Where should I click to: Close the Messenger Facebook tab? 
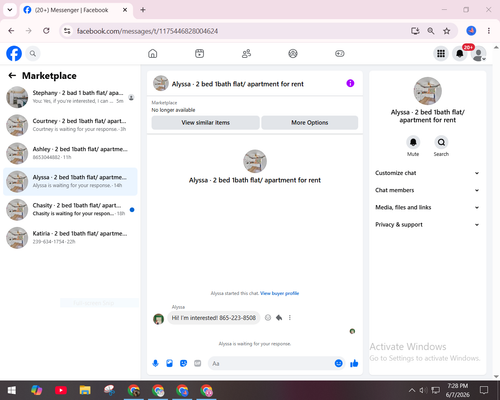pos(125,10)
